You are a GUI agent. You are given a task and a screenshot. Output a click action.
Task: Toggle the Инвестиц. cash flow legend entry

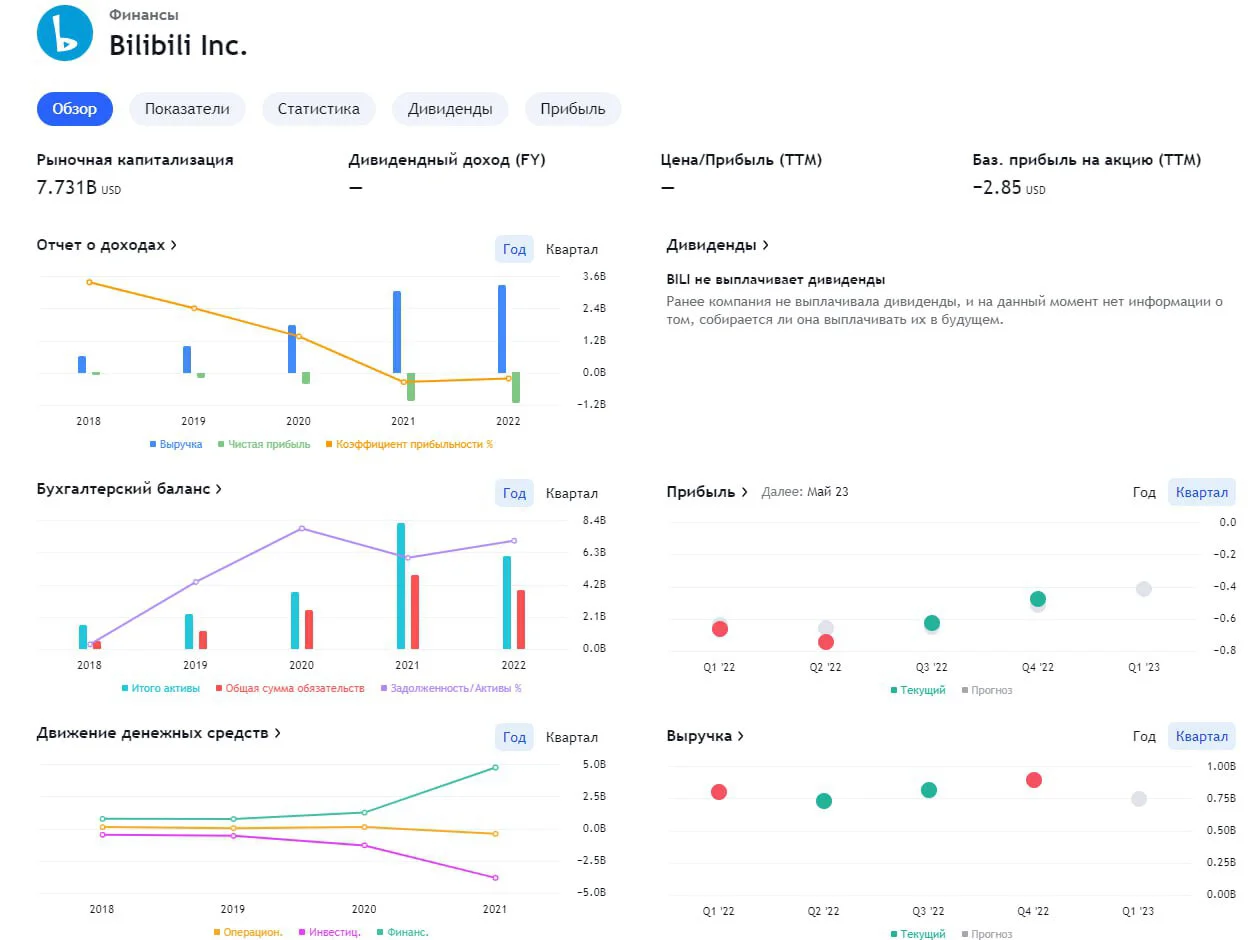pos(329,932)
